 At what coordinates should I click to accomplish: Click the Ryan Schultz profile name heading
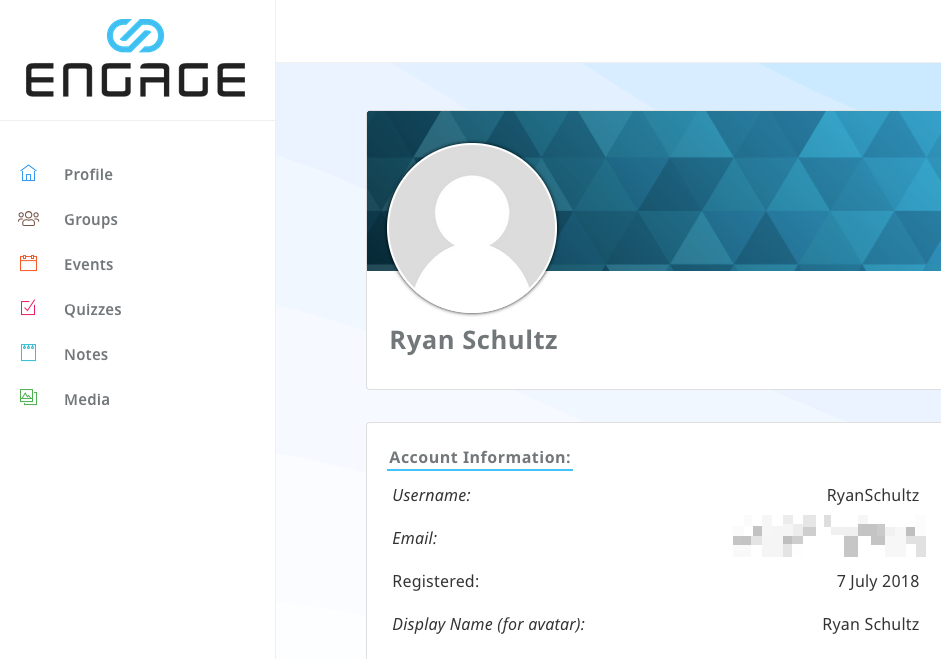pyautogui.click(x=473, y=341)
